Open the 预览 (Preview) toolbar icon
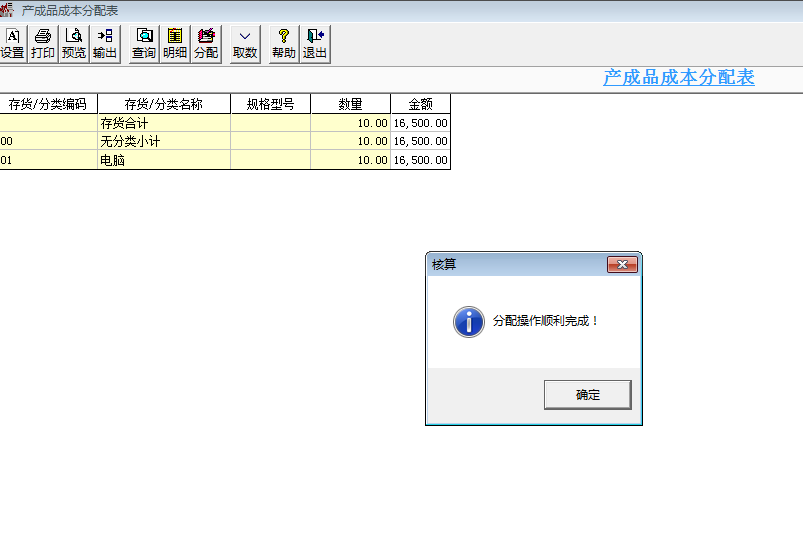 point(74,44)
